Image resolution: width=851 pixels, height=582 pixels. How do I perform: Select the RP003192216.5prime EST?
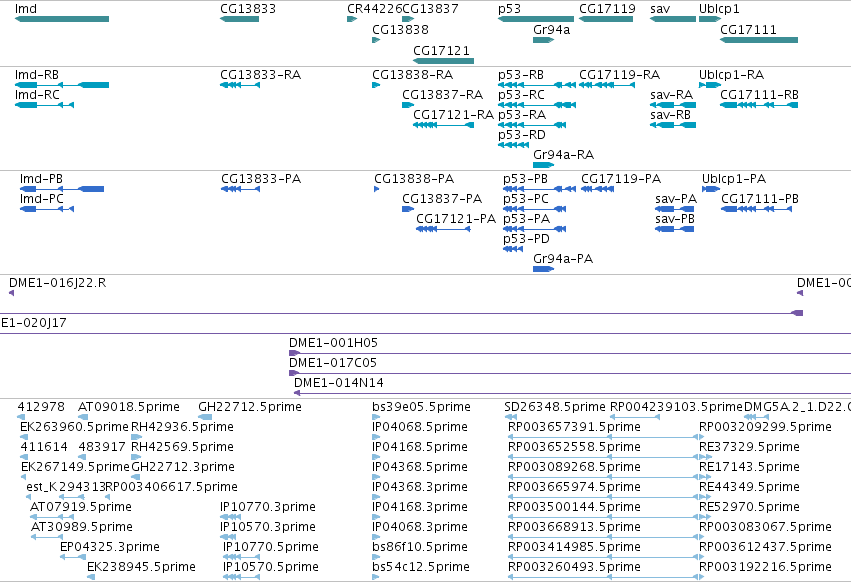[701, 577]
